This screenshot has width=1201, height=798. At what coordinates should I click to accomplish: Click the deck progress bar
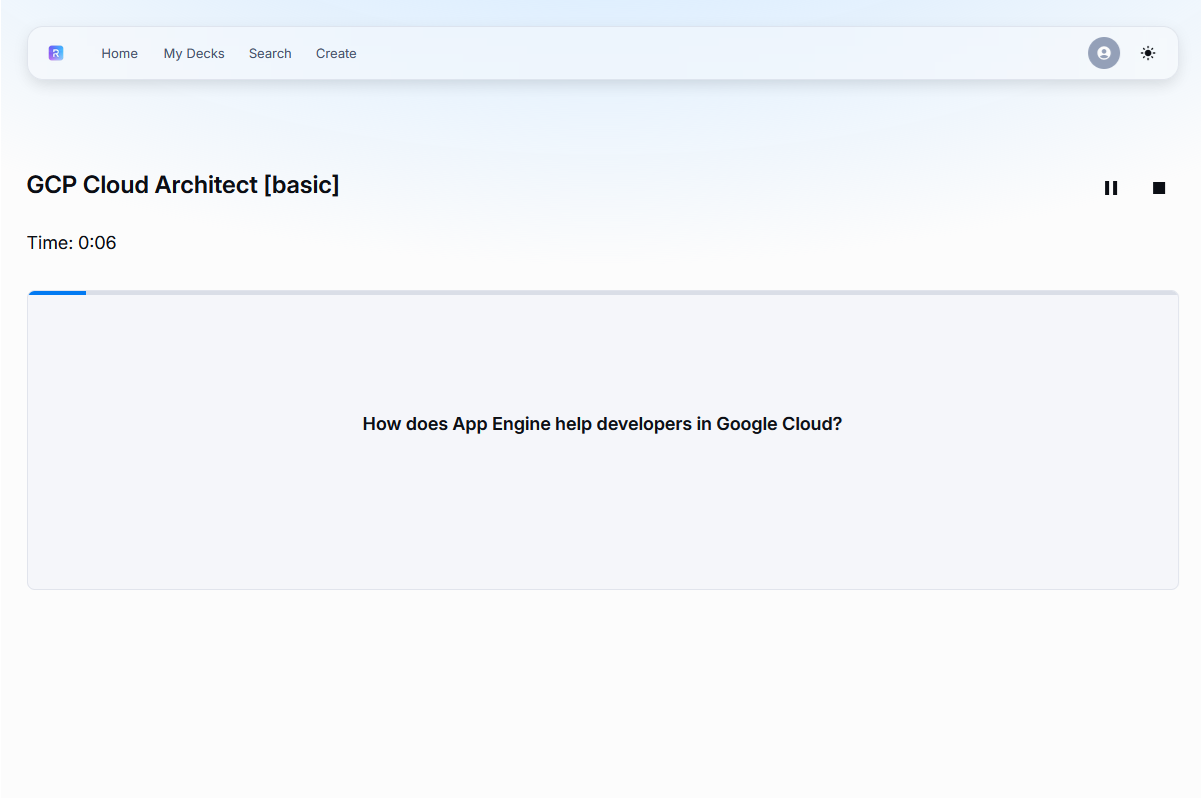(603, 293)
